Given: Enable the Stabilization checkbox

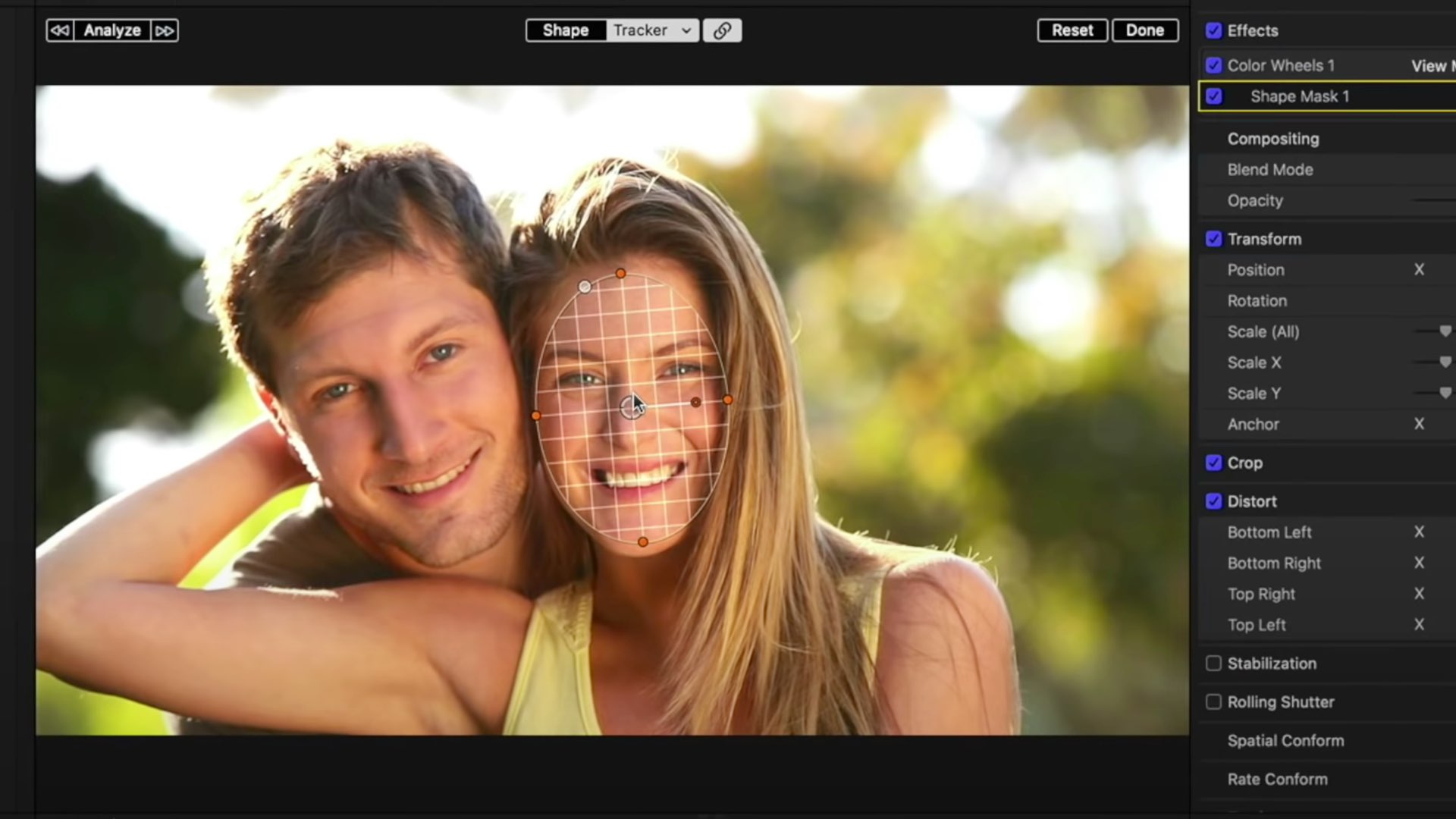Looking at the screenshot, I should click(x=1213, y=663).
